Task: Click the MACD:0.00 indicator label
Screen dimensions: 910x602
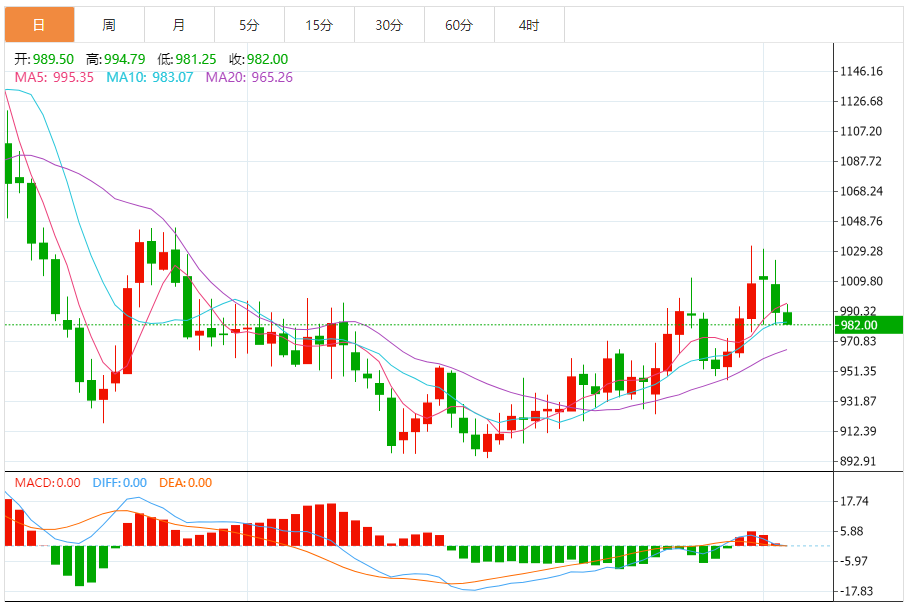Action: coord(48,483)
